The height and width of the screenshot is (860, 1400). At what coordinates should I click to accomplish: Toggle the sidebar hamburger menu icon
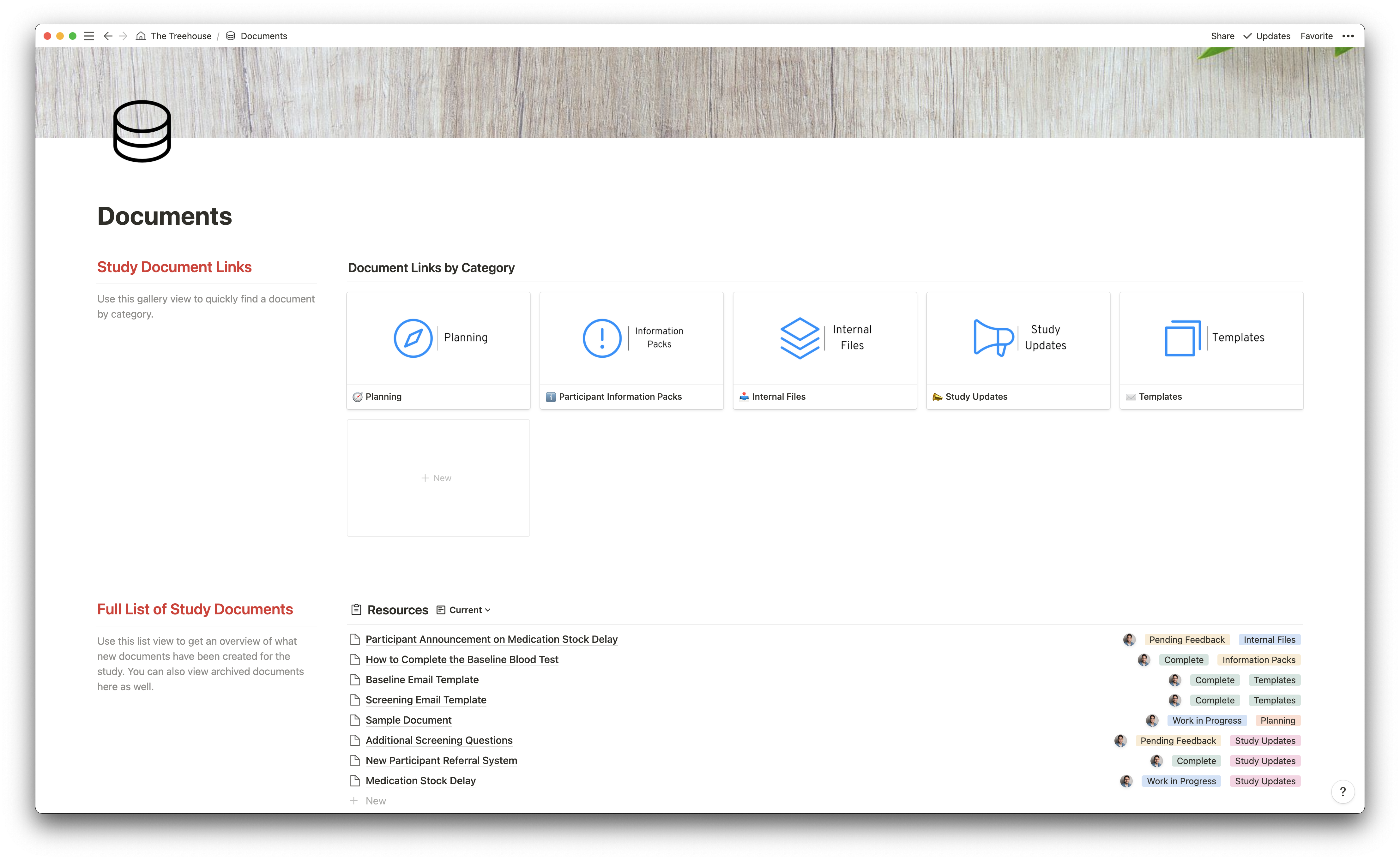tap(89, 36)
